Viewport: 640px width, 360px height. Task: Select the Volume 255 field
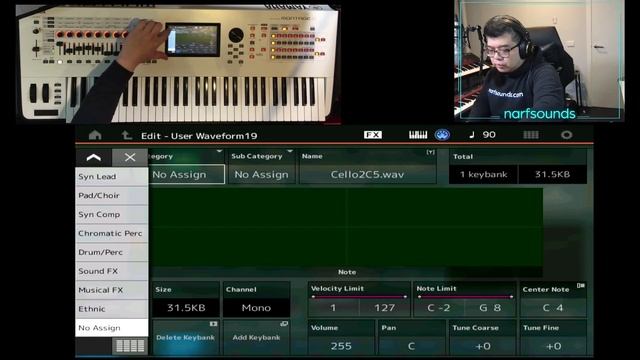click(x=341, y=346)
